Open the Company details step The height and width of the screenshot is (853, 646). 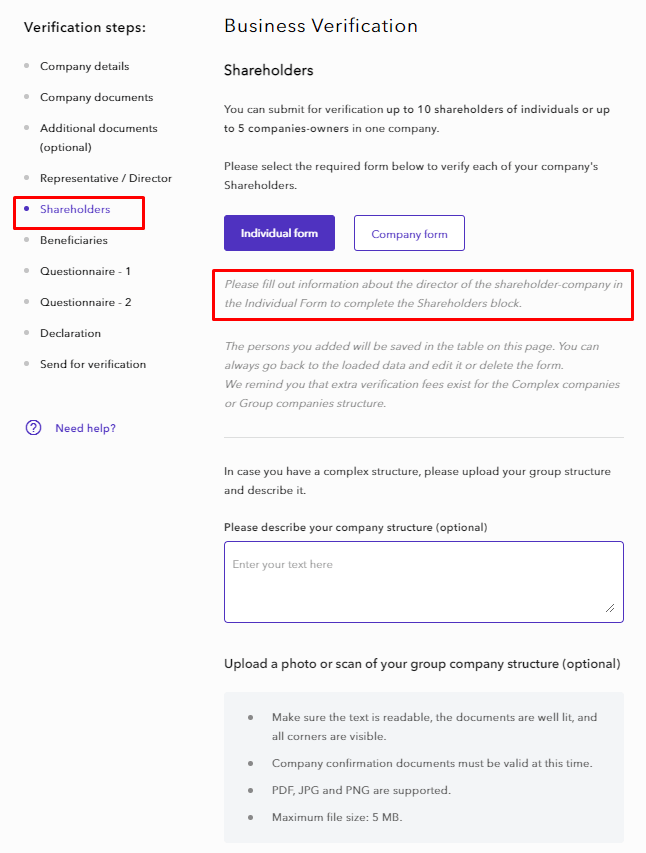point(84,66)
